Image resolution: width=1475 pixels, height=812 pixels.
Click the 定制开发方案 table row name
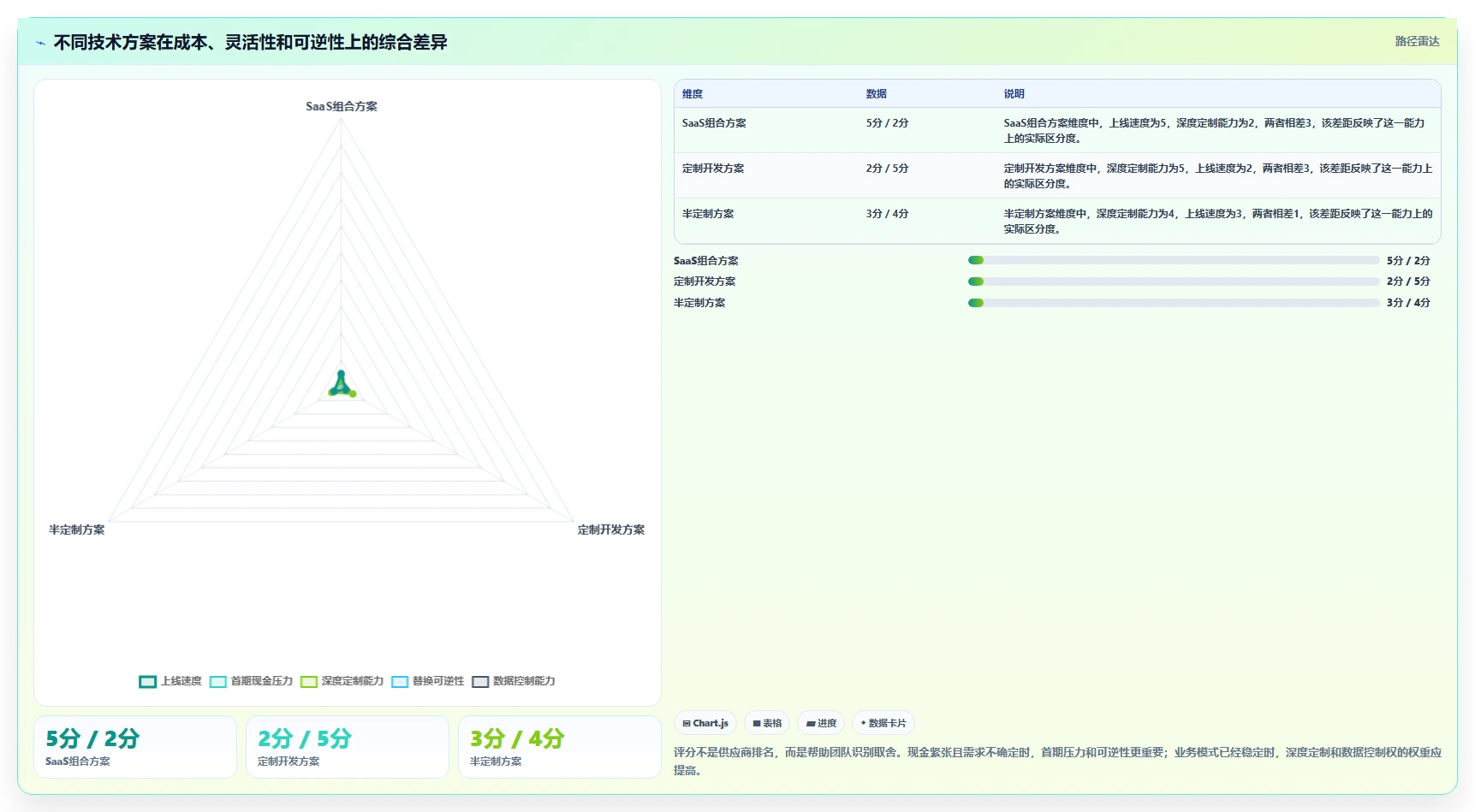[x=713, y=169]
